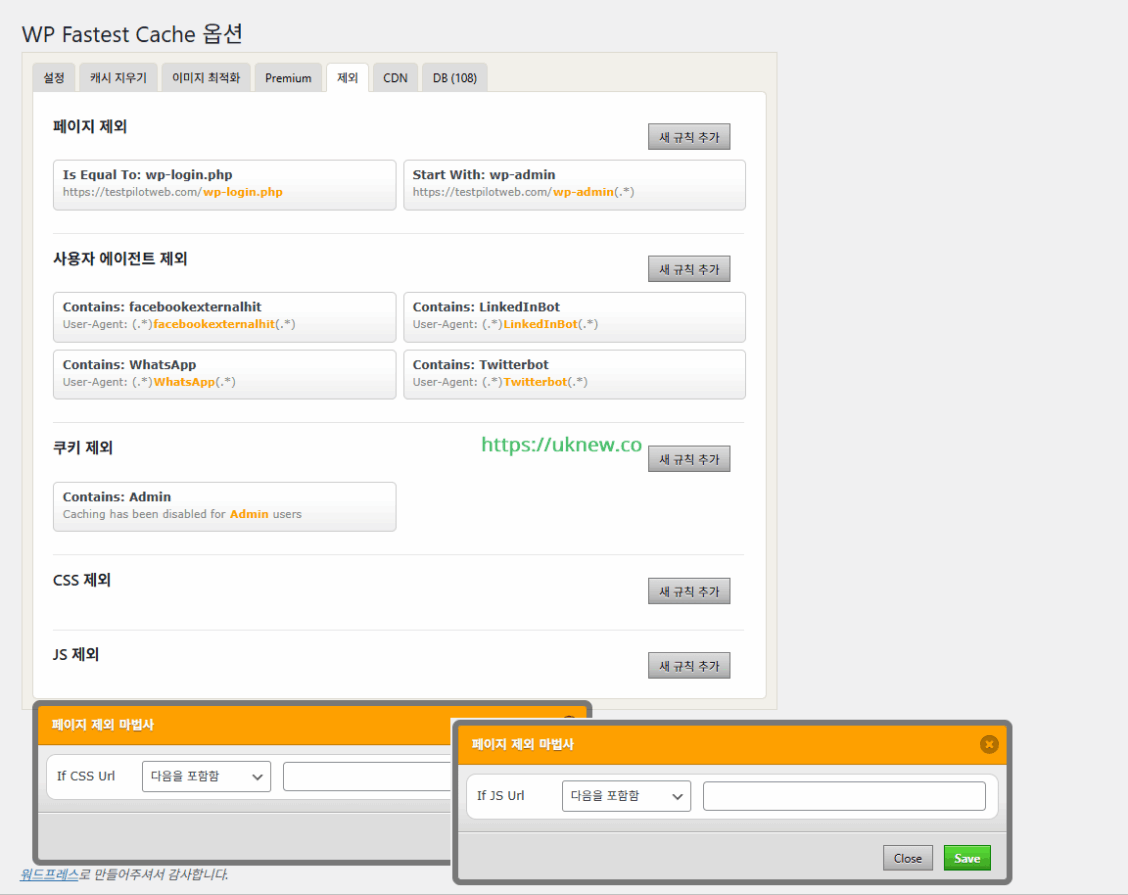Add new rule for CSS 제외
This screenshot has height=895, width=1128.
click(689, 591)
